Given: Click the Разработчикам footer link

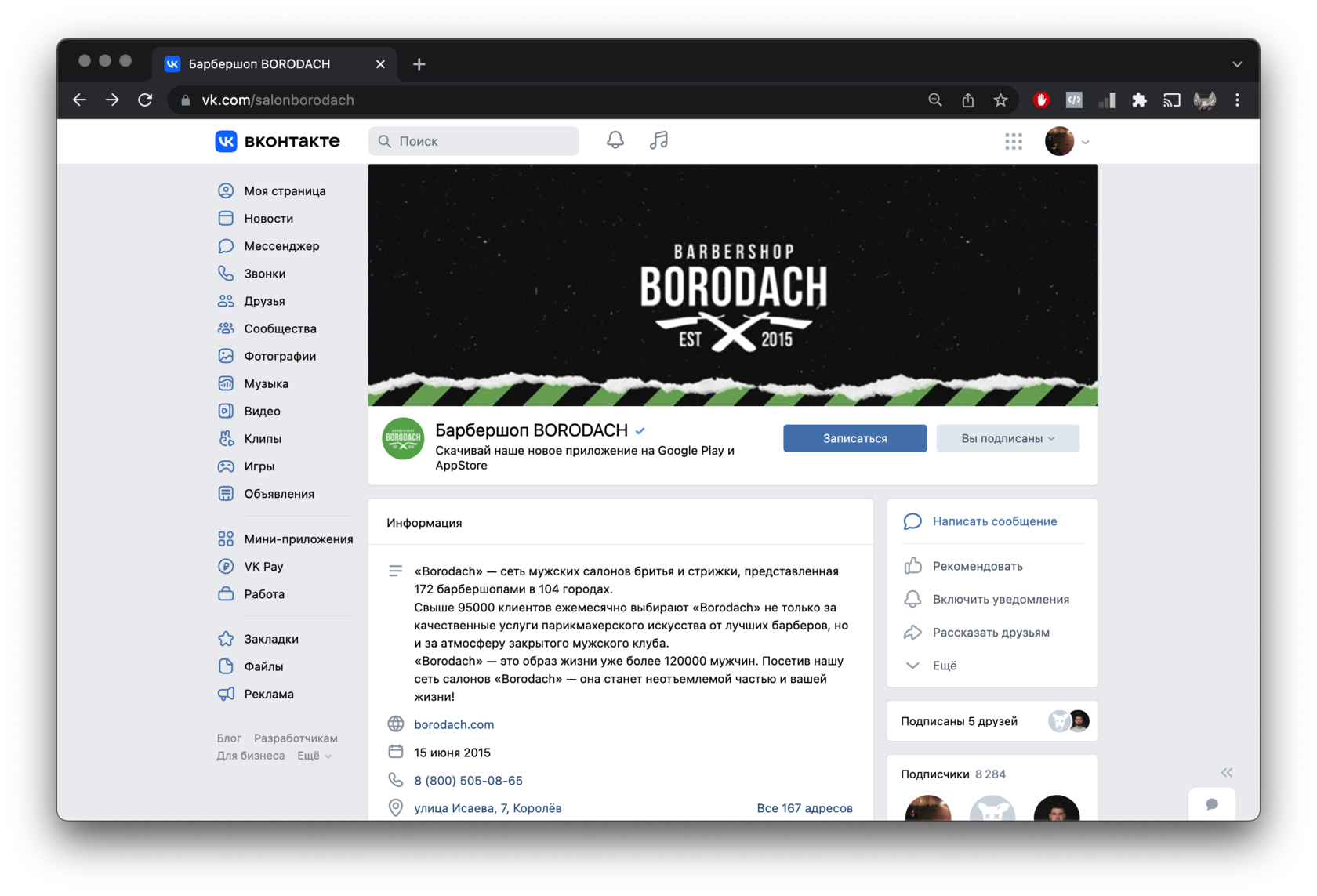Looking at the screenshot, I should point(296,738).
